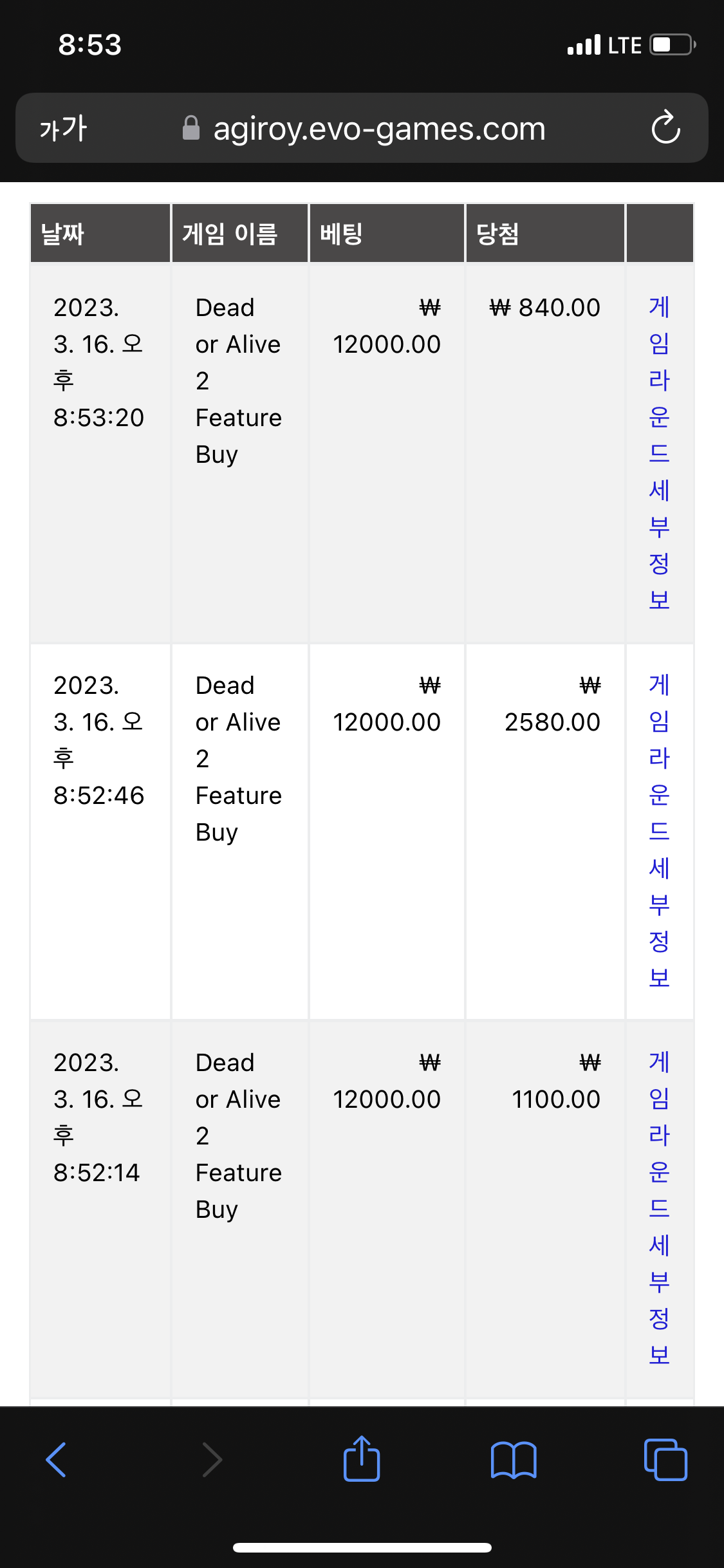Screen dimensions: 724x1568
Task: Open game round details for 8:52:46 row
Action: 660,831
